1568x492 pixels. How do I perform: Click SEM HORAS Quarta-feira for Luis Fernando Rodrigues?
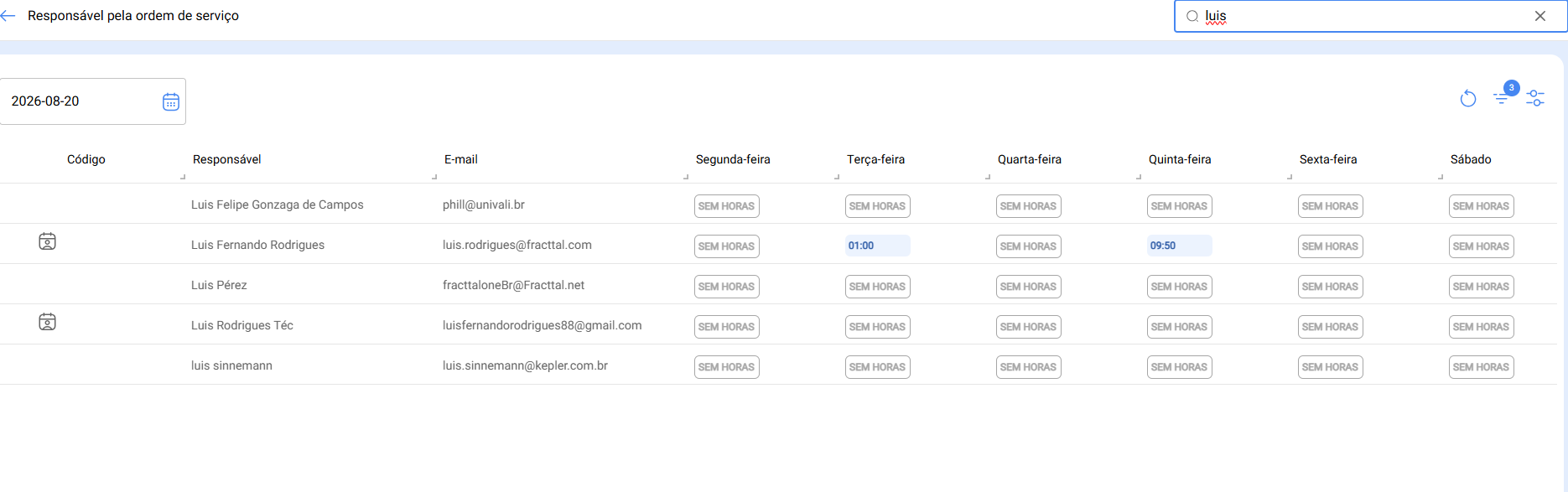(x=1029, y=246)
